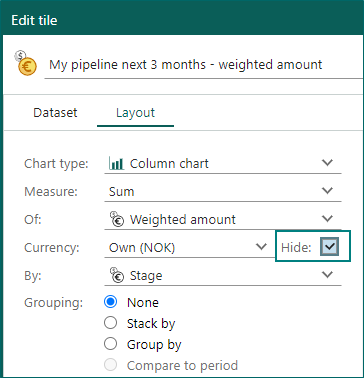Uncheck the Hide currency checkbox
Image resolution: width=364 pixels, height=378 pixels.
(329, 247)
